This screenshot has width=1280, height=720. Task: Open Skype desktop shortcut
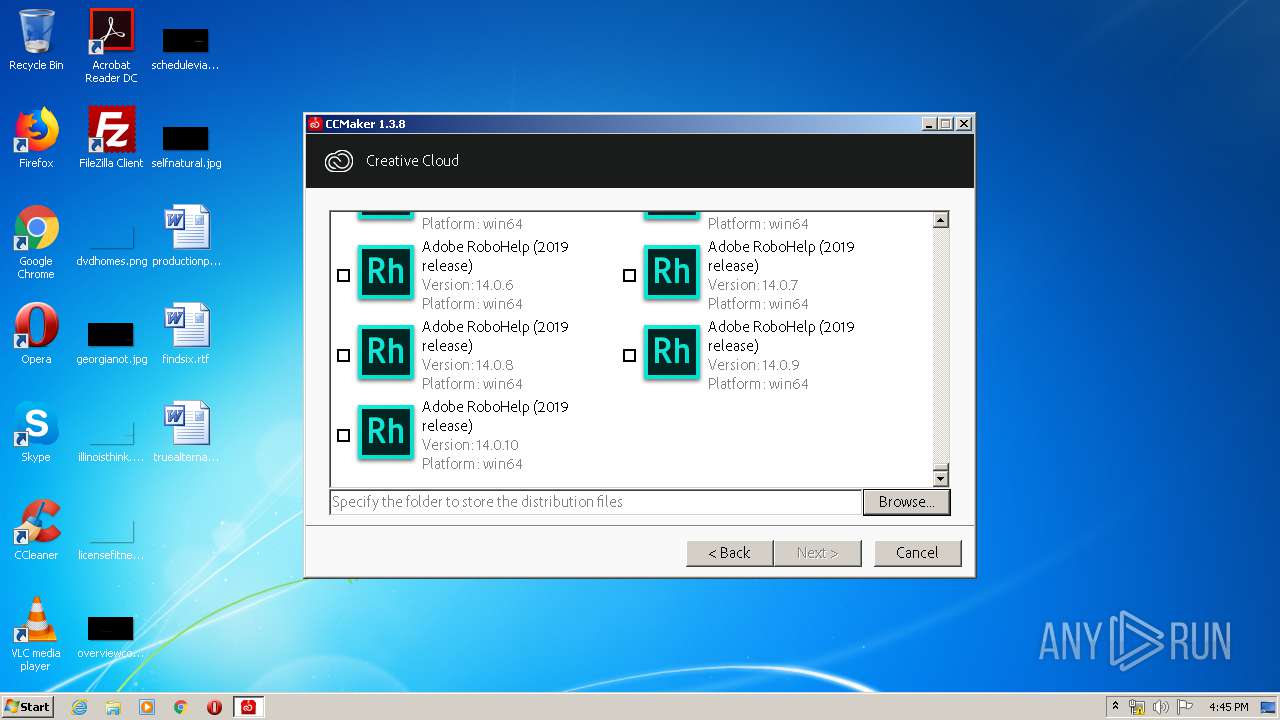(x=36, y=432)
